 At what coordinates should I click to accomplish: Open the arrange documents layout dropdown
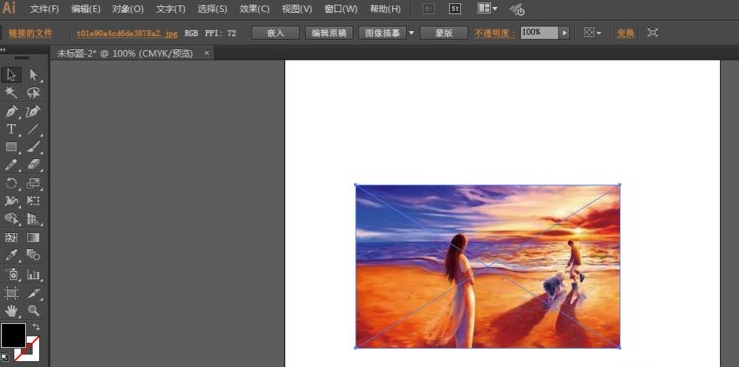point(487,8)
